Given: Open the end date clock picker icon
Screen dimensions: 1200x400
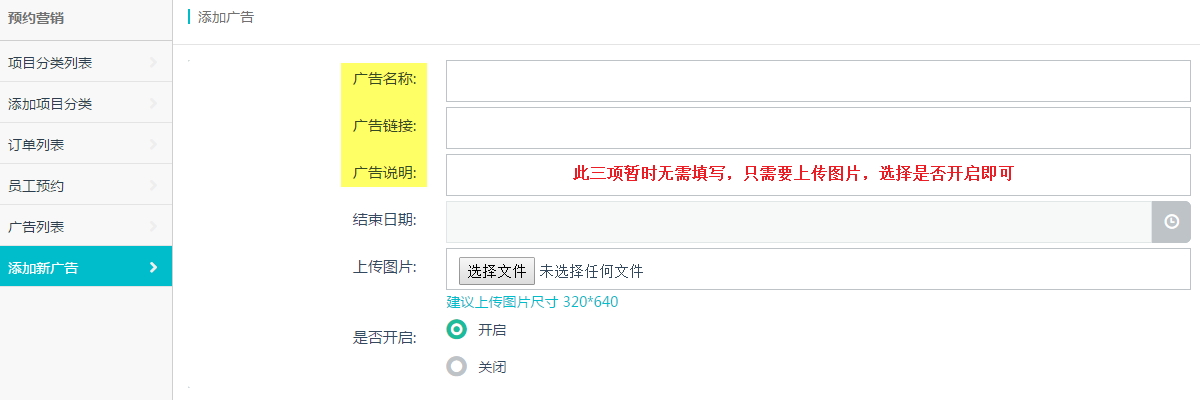Looking at the screenshot, I should (1171, 222).
